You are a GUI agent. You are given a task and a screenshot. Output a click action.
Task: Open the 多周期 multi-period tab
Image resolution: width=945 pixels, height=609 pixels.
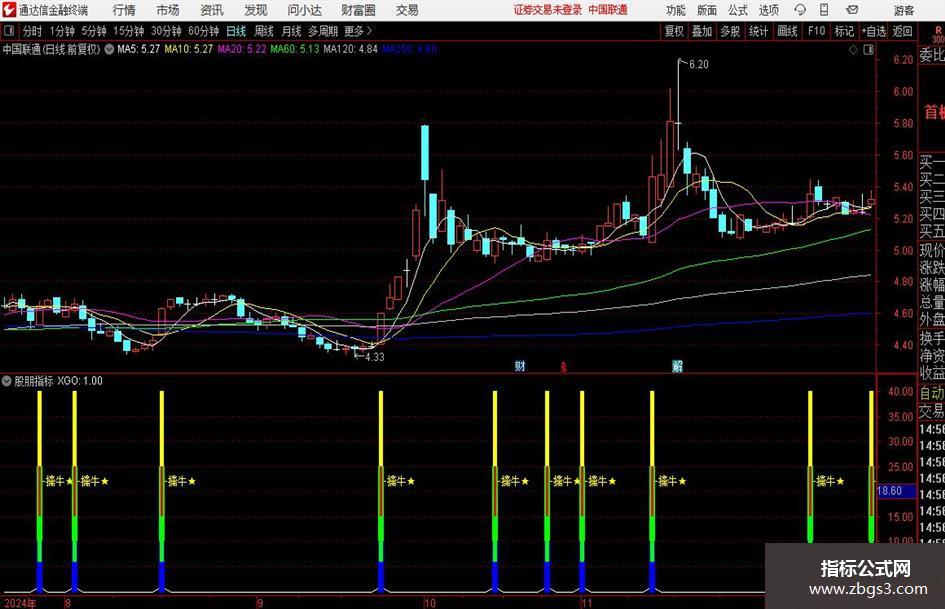click(x=323, y=31)
